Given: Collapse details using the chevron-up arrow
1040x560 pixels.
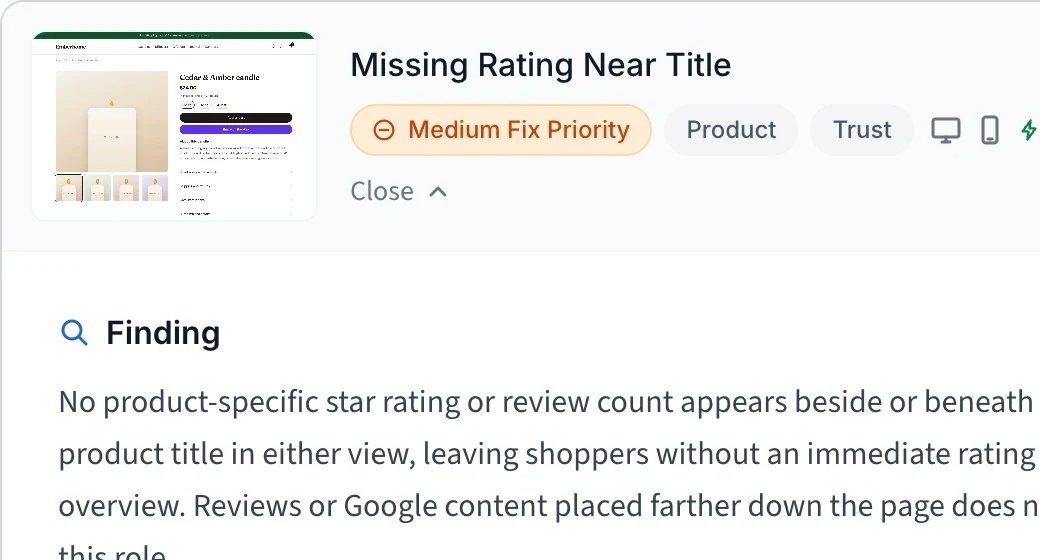Looking at the screenshot, I should tap(438, 192).
